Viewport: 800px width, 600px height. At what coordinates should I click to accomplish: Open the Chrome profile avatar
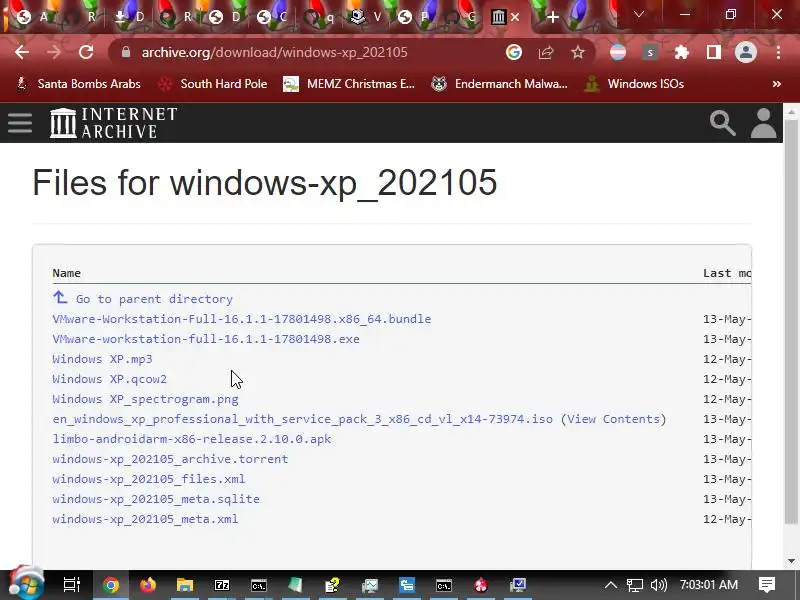[x=745, y=52]
